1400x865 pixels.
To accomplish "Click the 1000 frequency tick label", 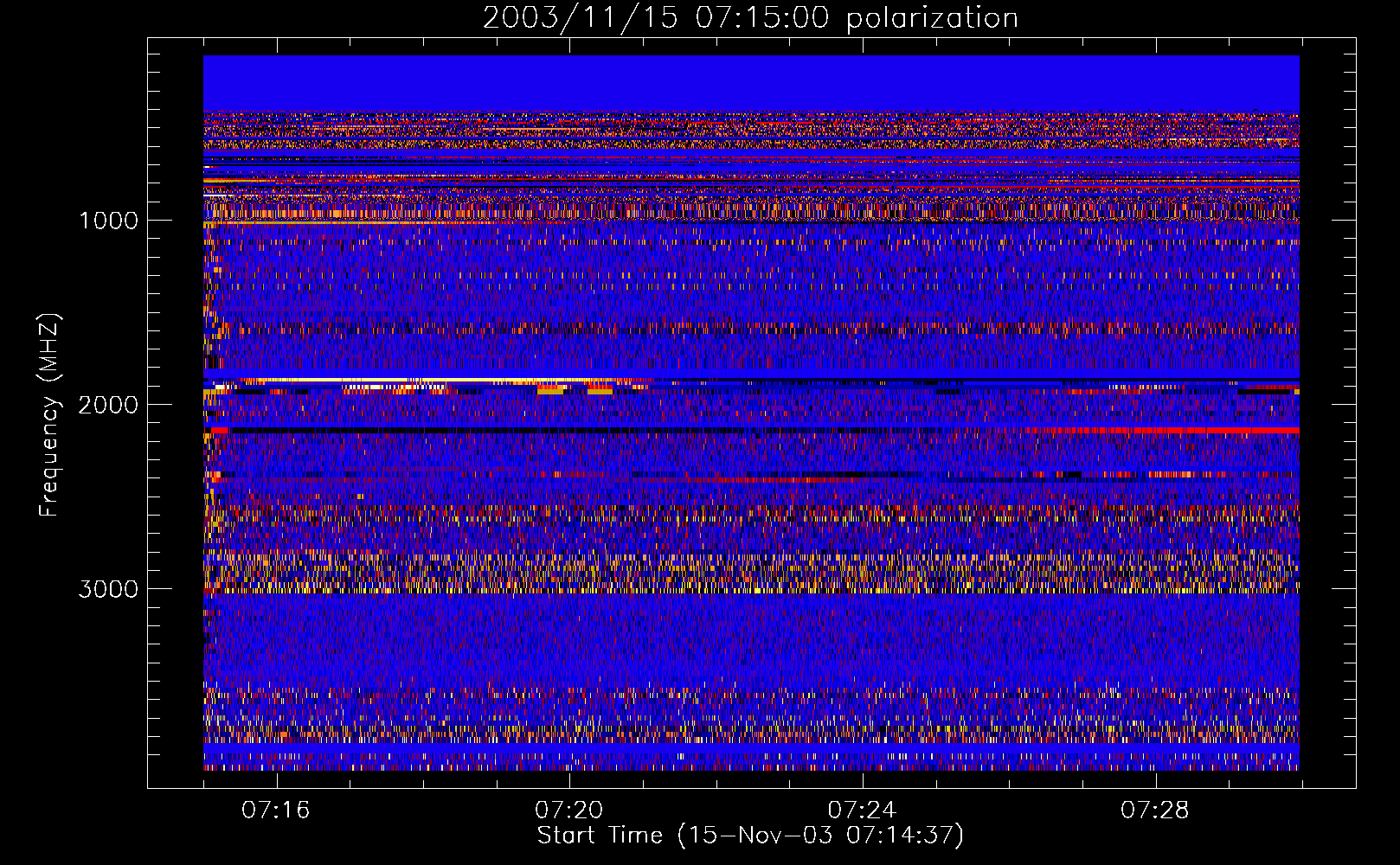I will point(108,221).
